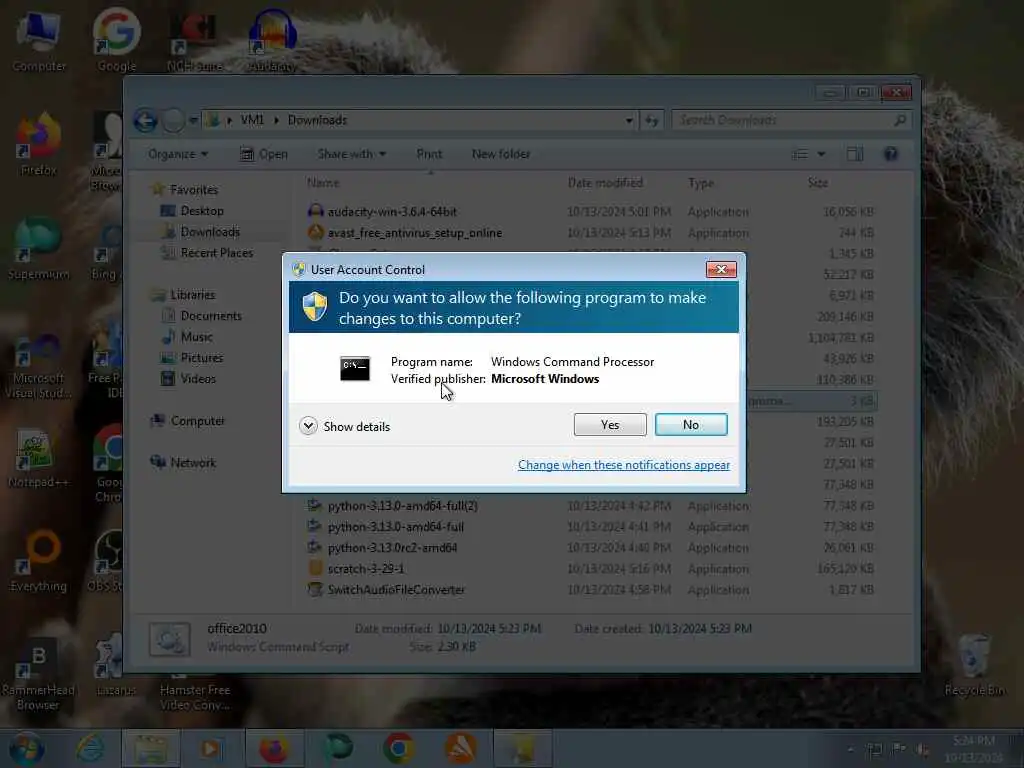Open Windows Media Player from taskbar
1024x768 pixels.
211,748
